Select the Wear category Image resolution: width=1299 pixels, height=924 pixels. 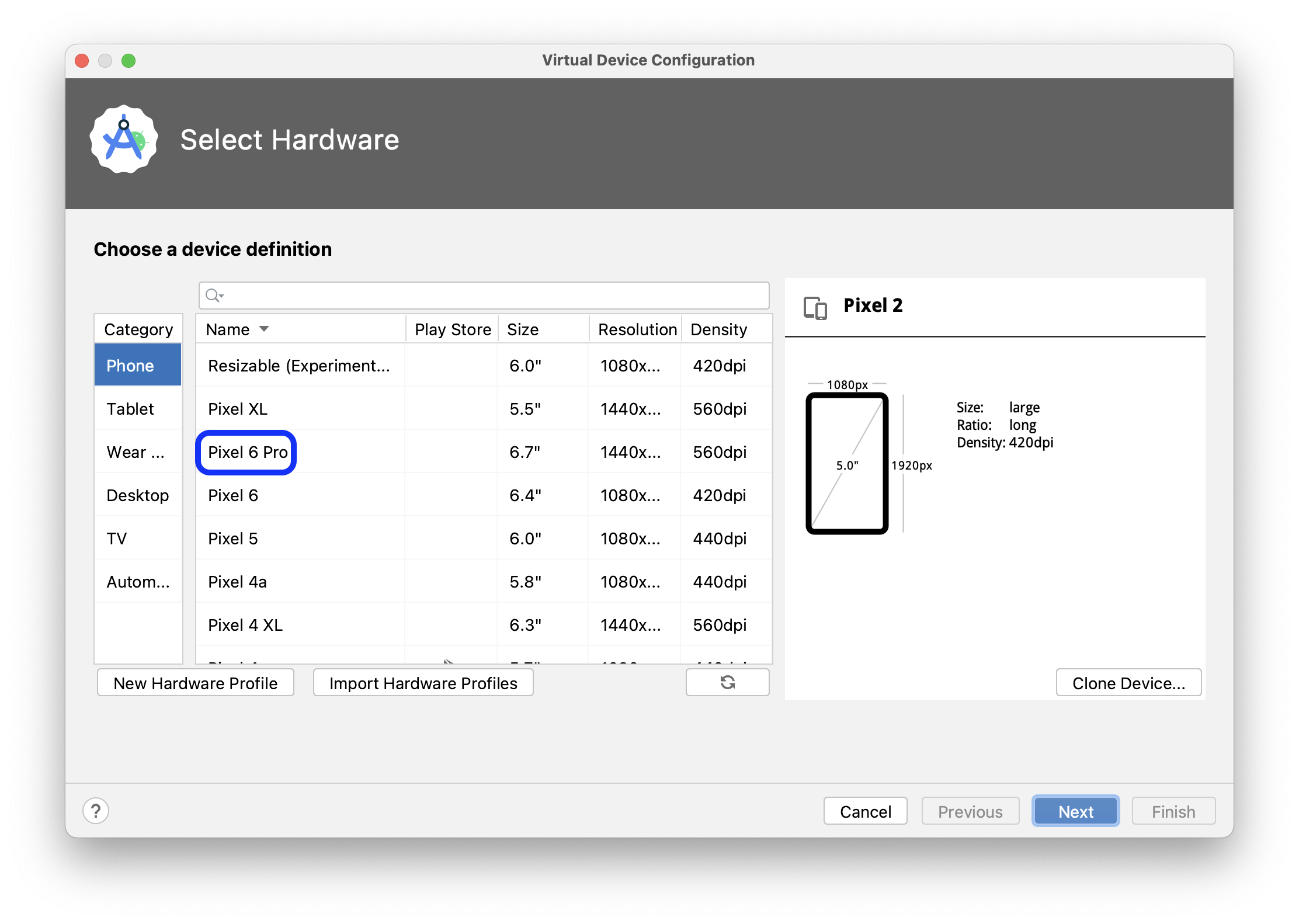(x=138, y=451)
